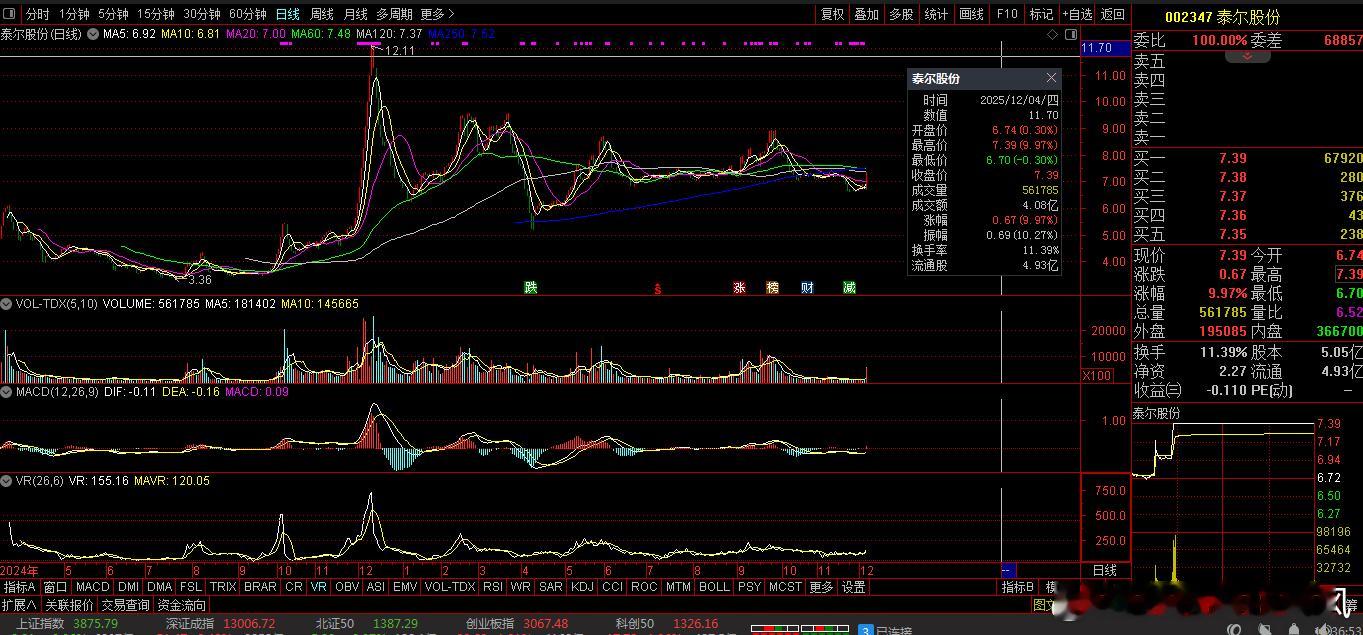Select the 日线 daily chart tab
This screenshot has height=635, width=1363.
(x=288, y=14)
